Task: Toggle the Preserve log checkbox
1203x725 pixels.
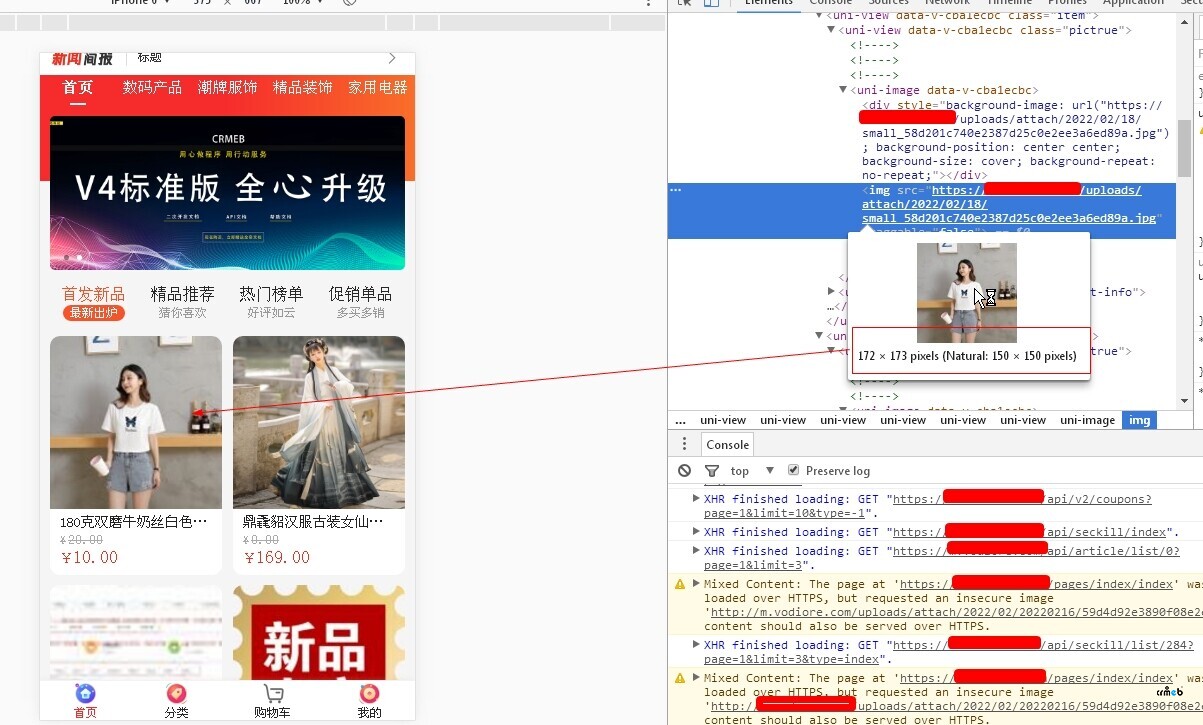Action: coord(794,470)
